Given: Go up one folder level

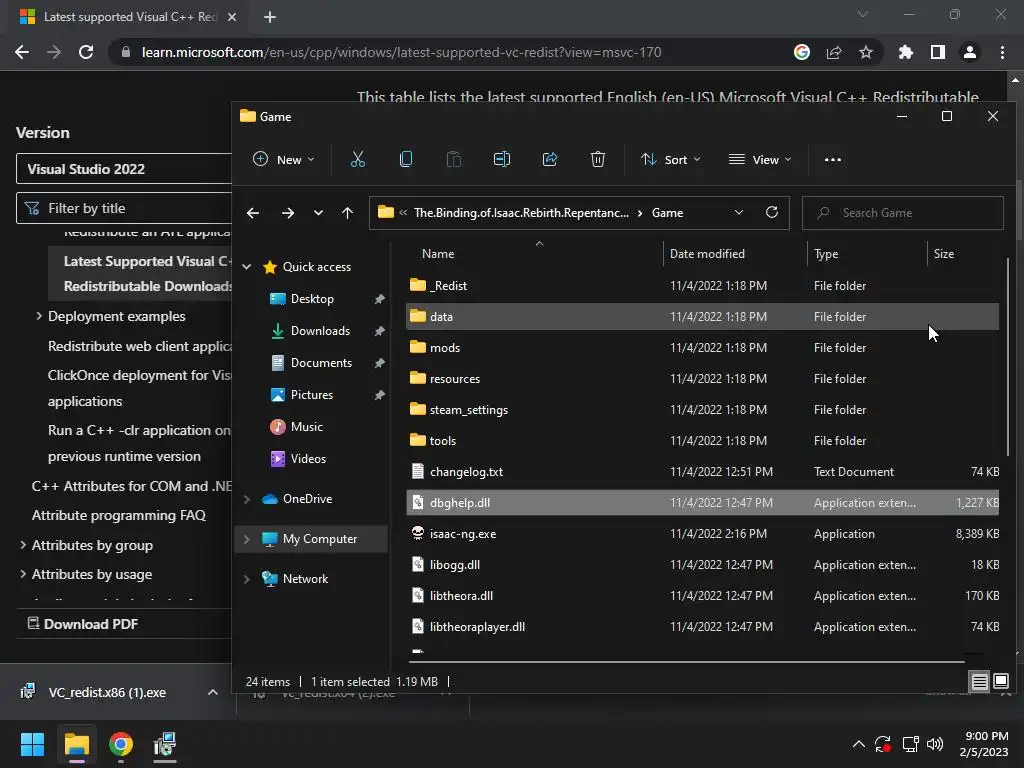Looking at the screenshot, I should click(x=347, y=213).
